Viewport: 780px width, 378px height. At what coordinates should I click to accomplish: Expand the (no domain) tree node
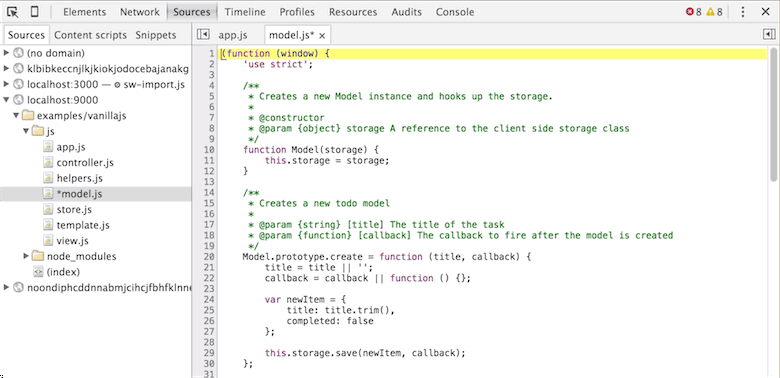[6, 53]
